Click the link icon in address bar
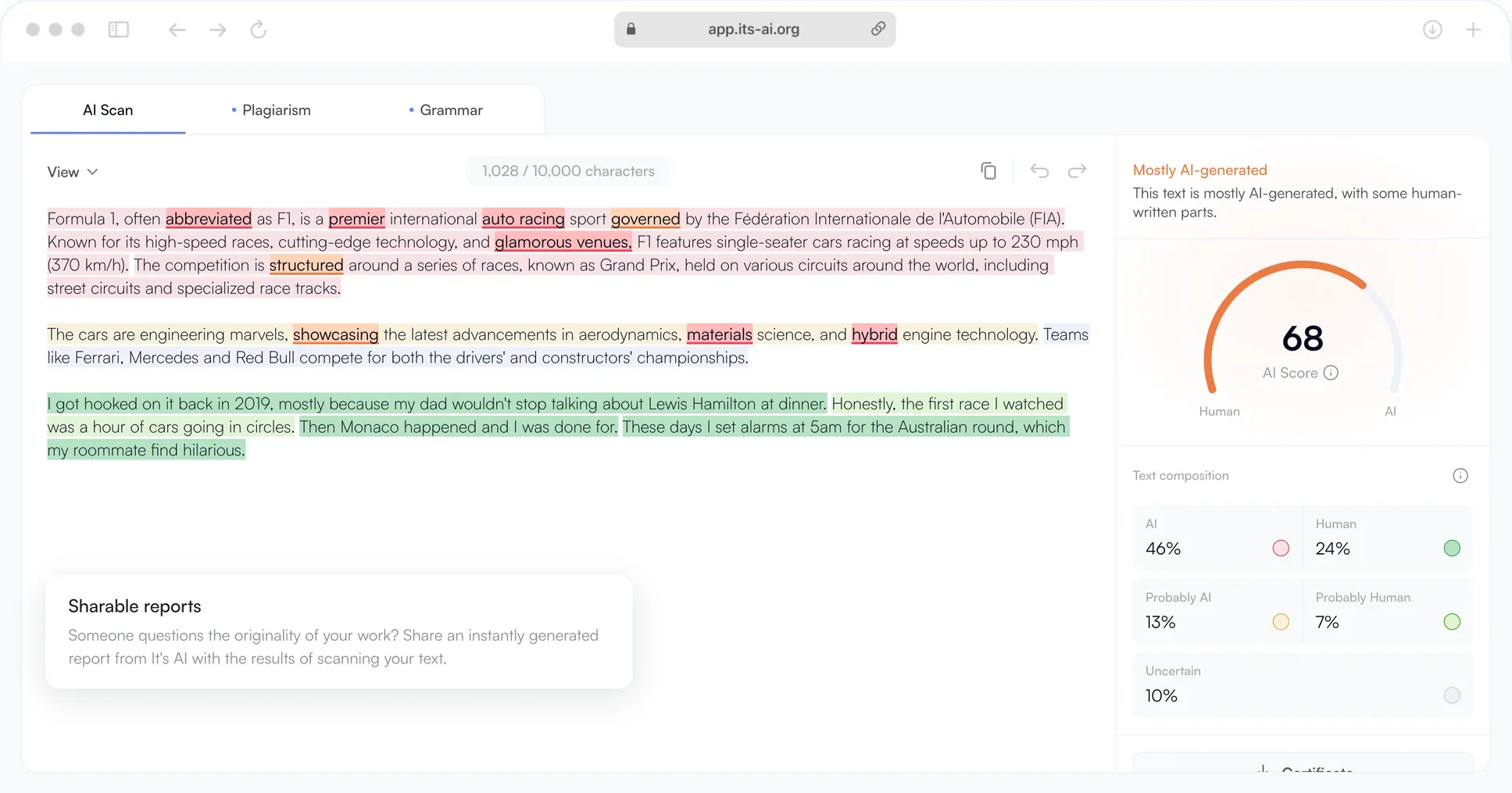Screen dimensions: 1512x793 [878, 29]
